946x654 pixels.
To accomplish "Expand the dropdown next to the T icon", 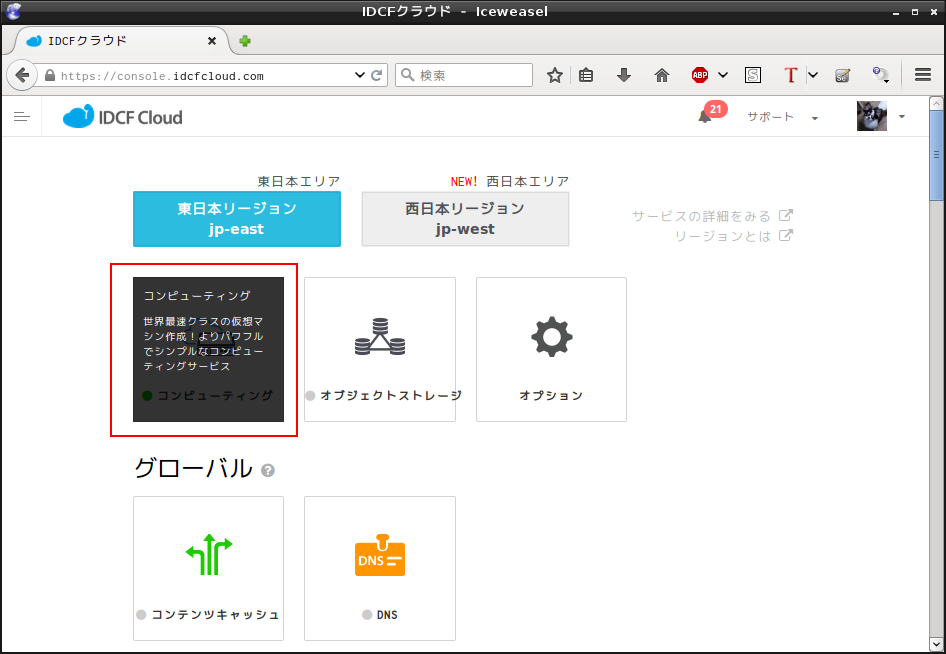I will (x=813, y=75).
